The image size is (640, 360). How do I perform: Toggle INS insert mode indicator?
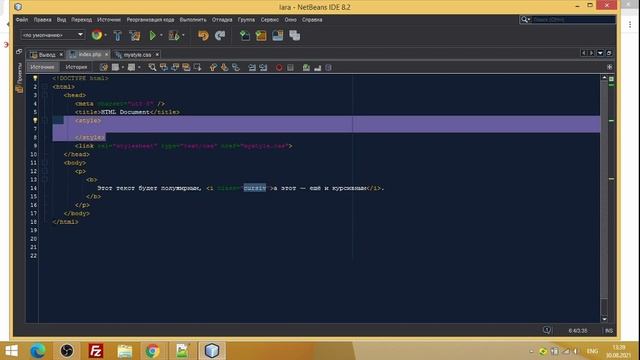[x=609, y=331]
